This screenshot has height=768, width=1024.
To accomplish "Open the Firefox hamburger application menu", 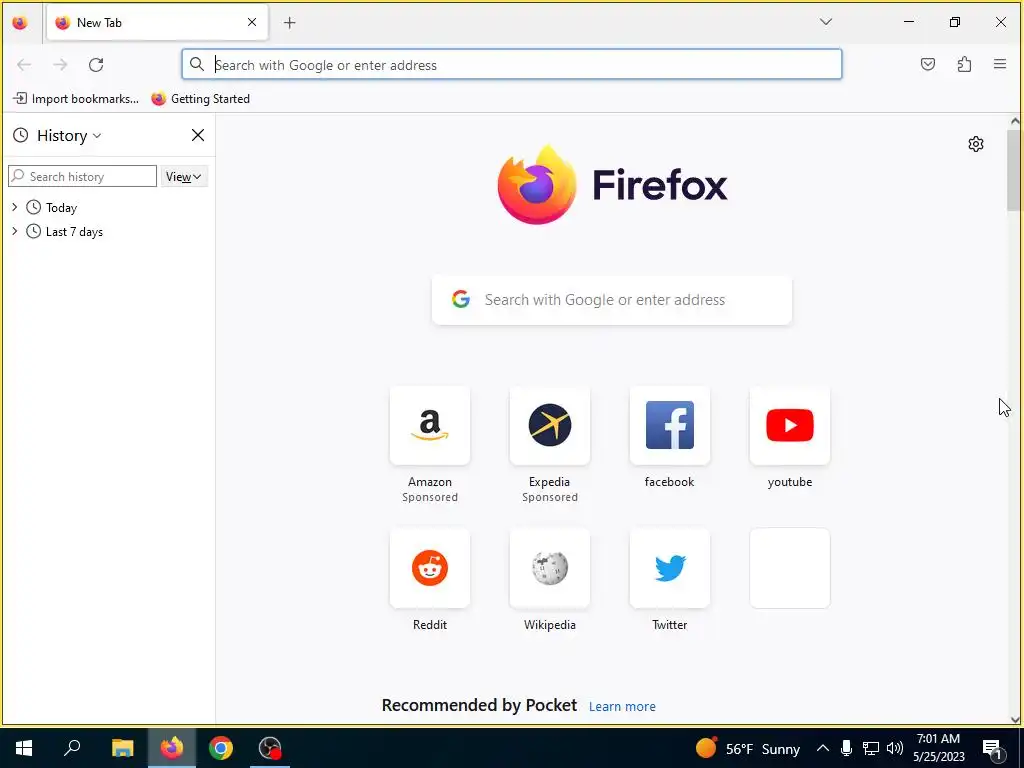I will [x=1000, y=64].
